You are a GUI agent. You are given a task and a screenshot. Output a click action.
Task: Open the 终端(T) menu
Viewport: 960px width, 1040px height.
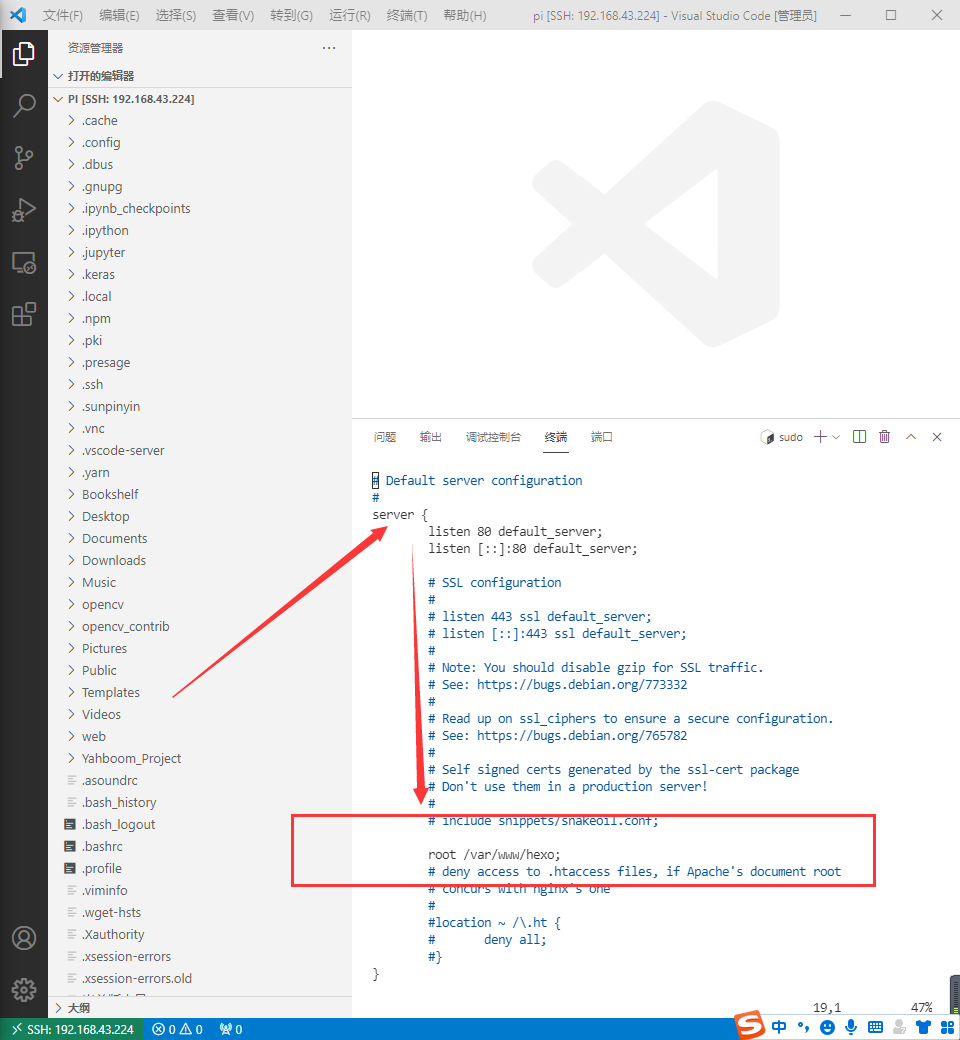click(x=407, y=15)
